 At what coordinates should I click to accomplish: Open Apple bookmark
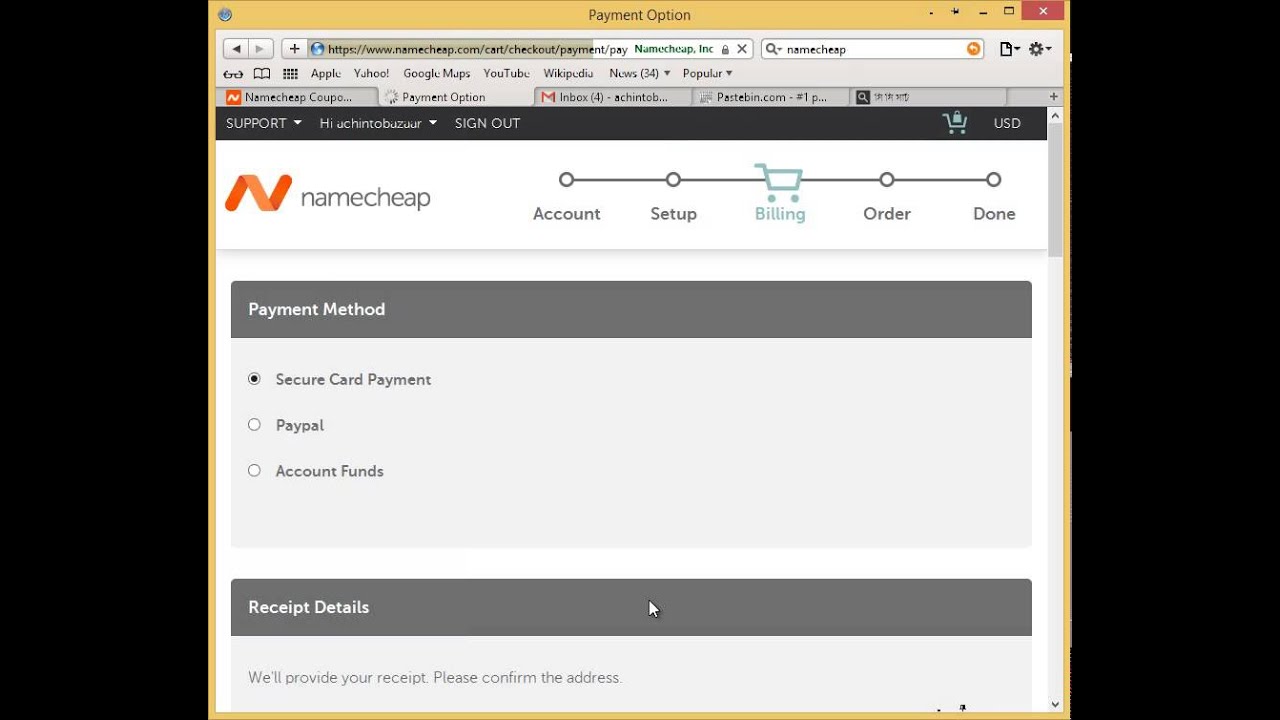(326, 74)
